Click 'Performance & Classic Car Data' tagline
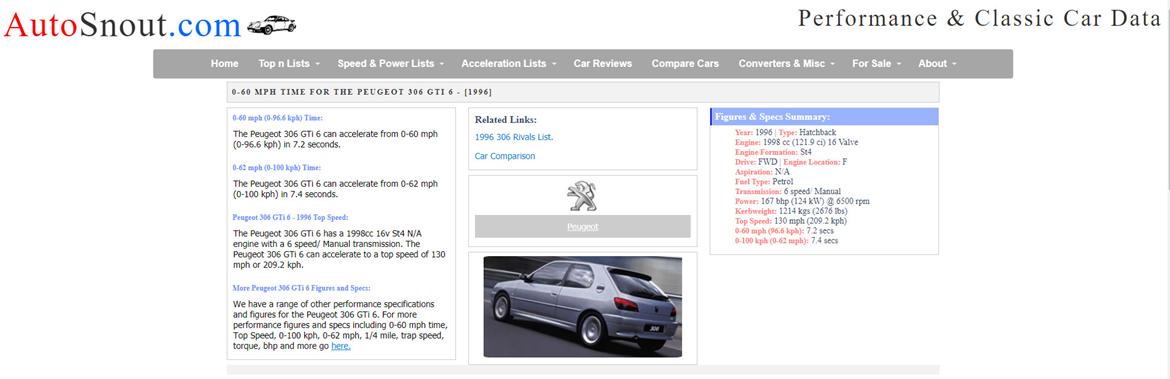Image resolution: width=1170 pixels, height=379 pixels. coord(980,19)
